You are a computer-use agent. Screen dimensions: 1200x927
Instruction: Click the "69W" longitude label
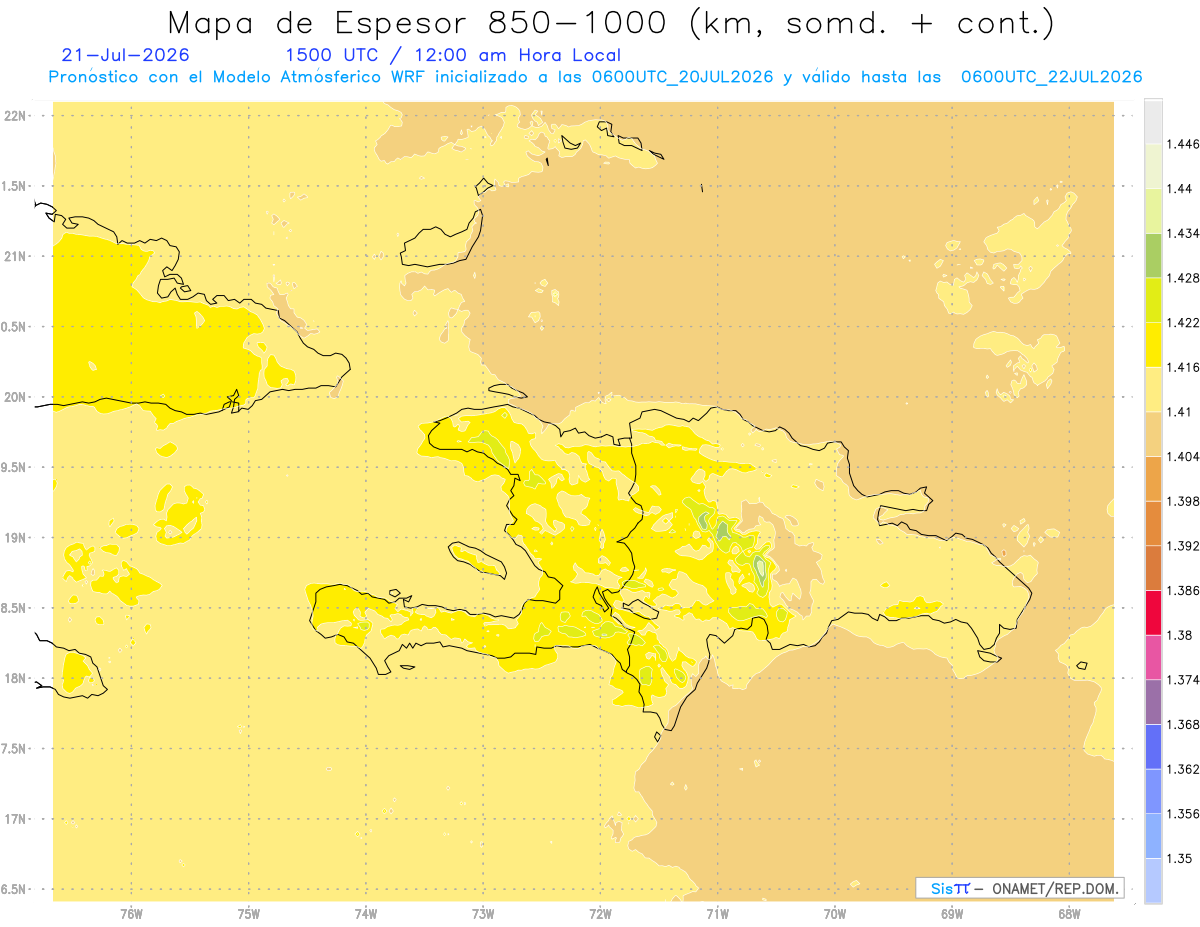click(x=952, y=914)
